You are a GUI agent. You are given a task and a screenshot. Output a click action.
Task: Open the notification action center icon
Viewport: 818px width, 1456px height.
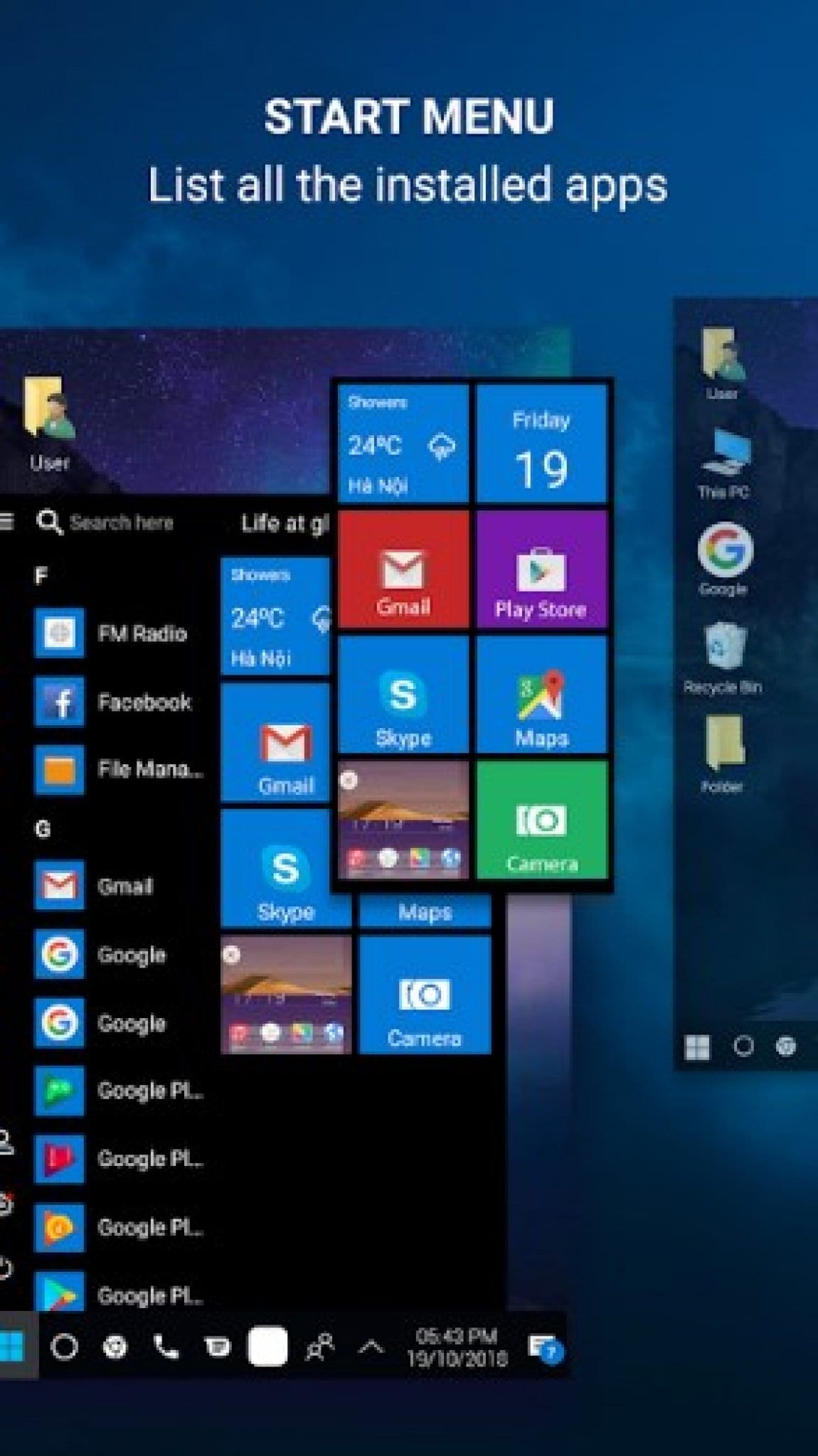point(546,1347)
